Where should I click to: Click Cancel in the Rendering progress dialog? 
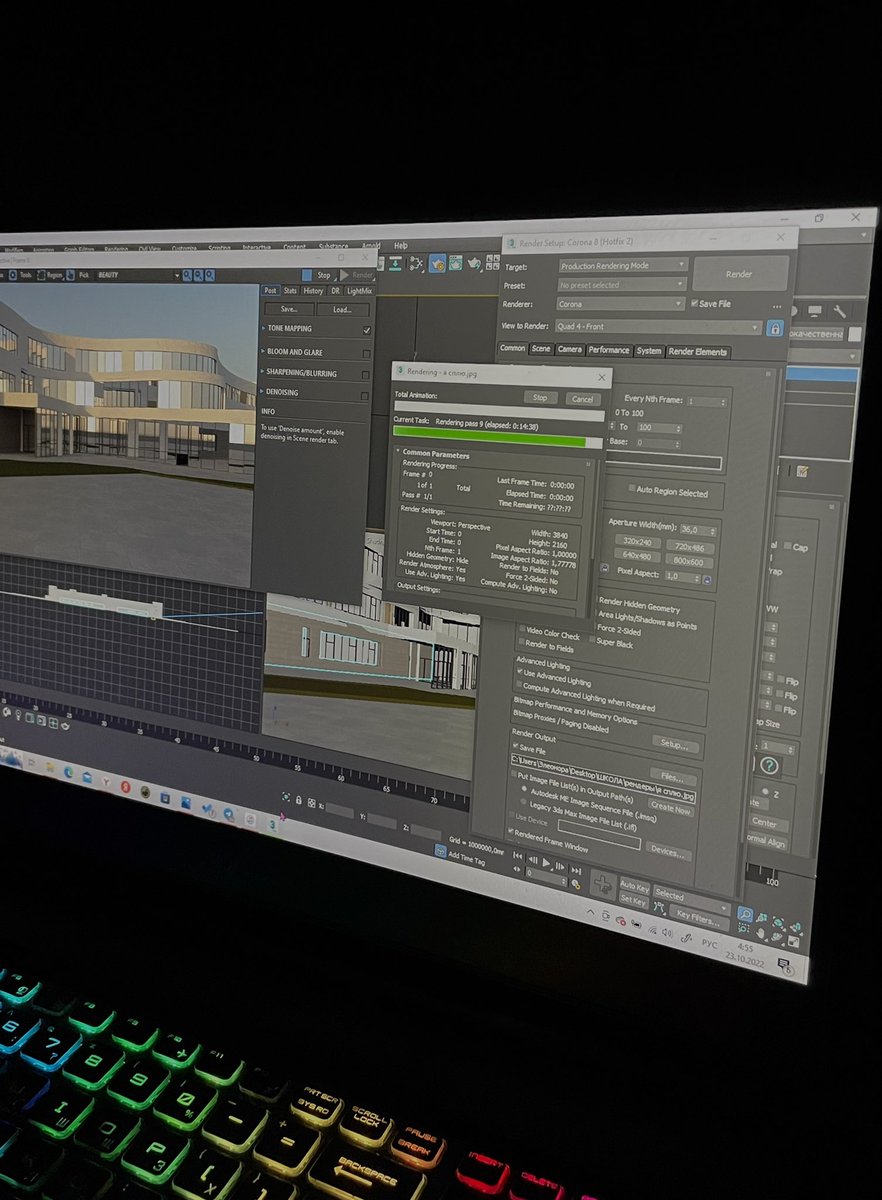[581, 399]
